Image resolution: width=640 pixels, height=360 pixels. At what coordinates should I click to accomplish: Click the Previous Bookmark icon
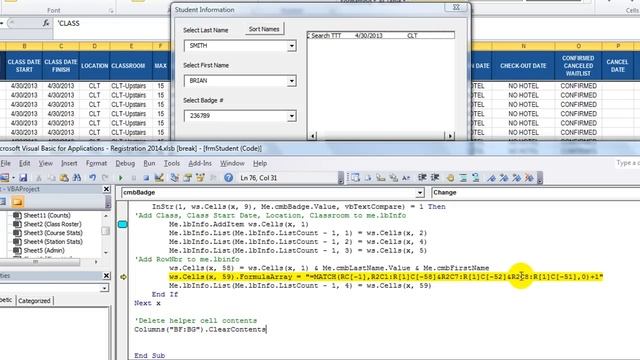click(517, 178)
